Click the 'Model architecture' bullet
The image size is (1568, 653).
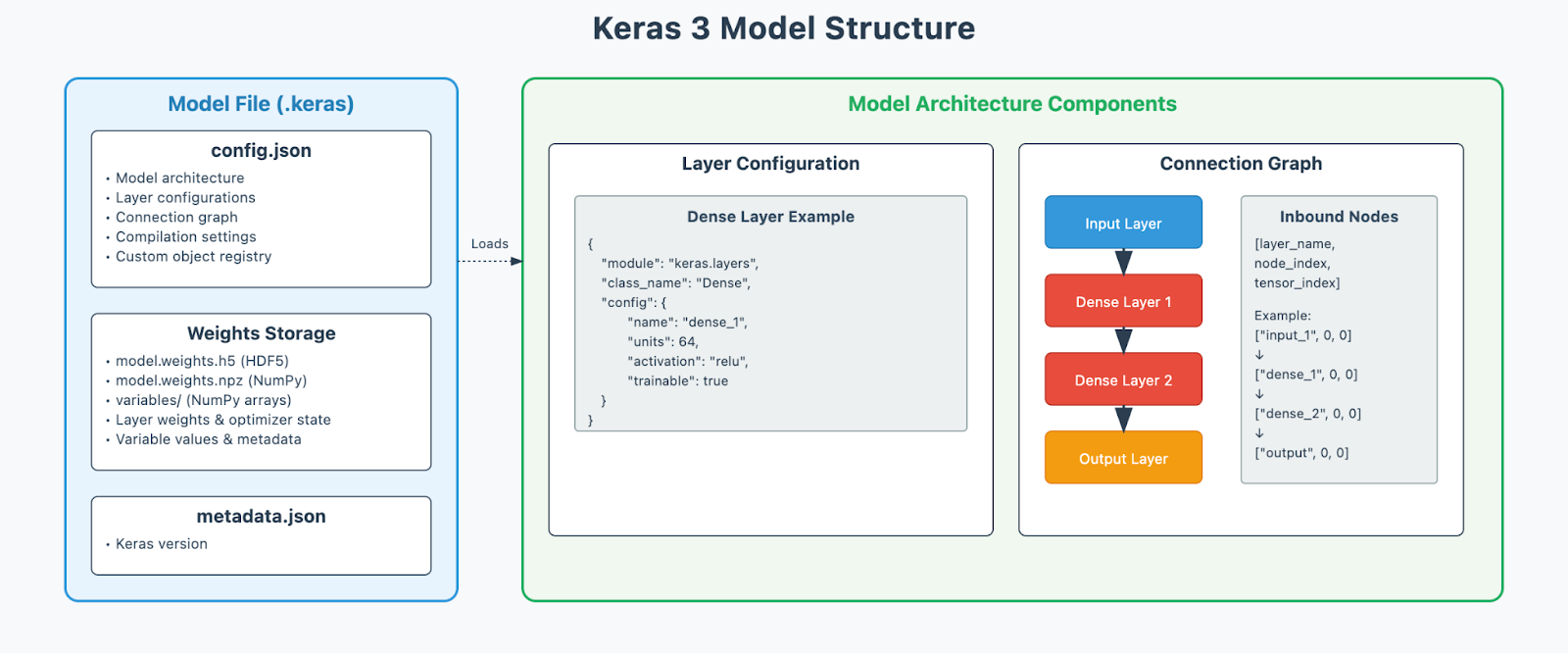pos(180,178)
